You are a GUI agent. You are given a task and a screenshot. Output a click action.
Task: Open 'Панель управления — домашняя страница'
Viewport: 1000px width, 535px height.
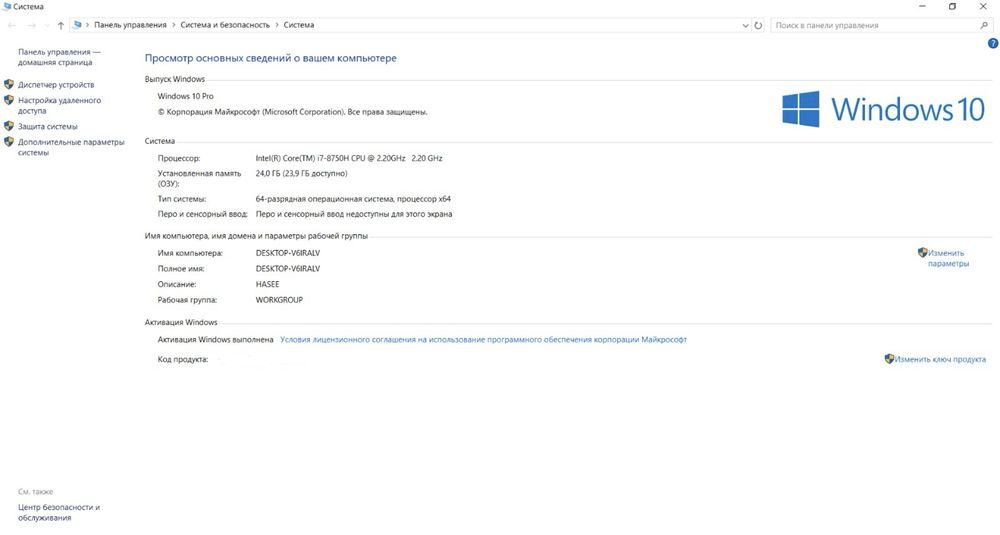(x=59, y=57)
